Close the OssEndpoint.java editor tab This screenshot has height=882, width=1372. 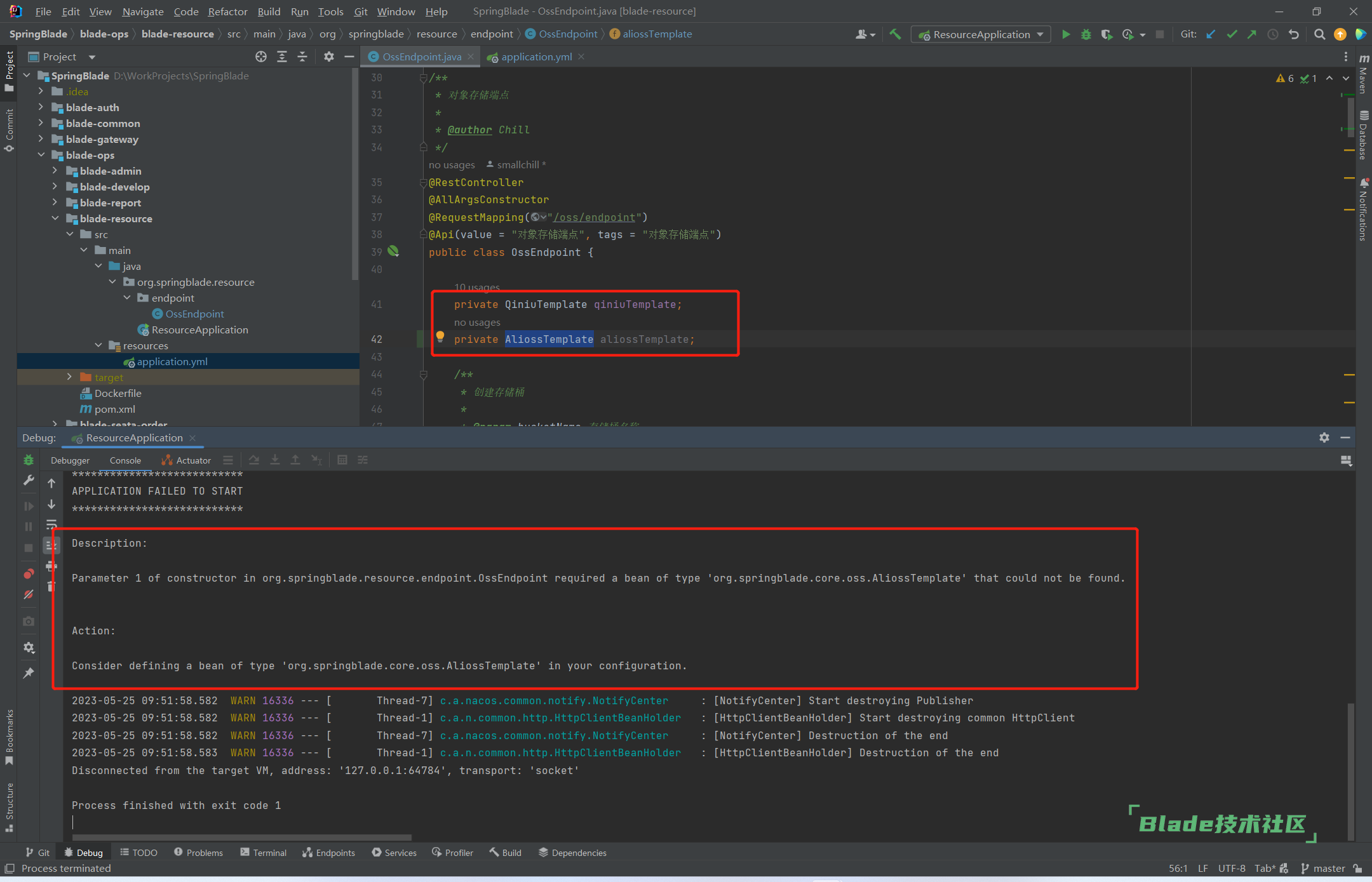tap(471, 57)
